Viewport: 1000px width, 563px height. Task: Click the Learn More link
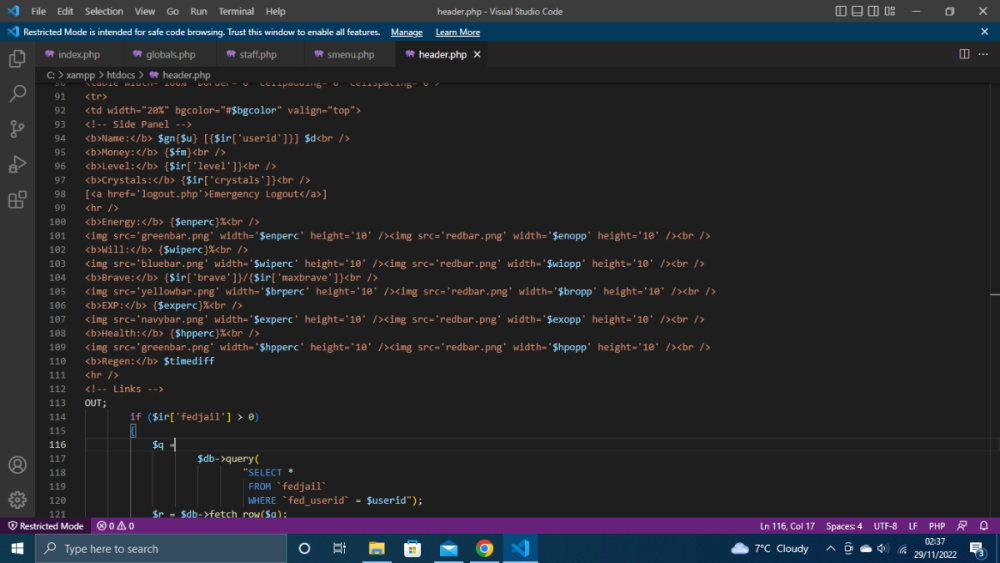click(x=457, y=32)
